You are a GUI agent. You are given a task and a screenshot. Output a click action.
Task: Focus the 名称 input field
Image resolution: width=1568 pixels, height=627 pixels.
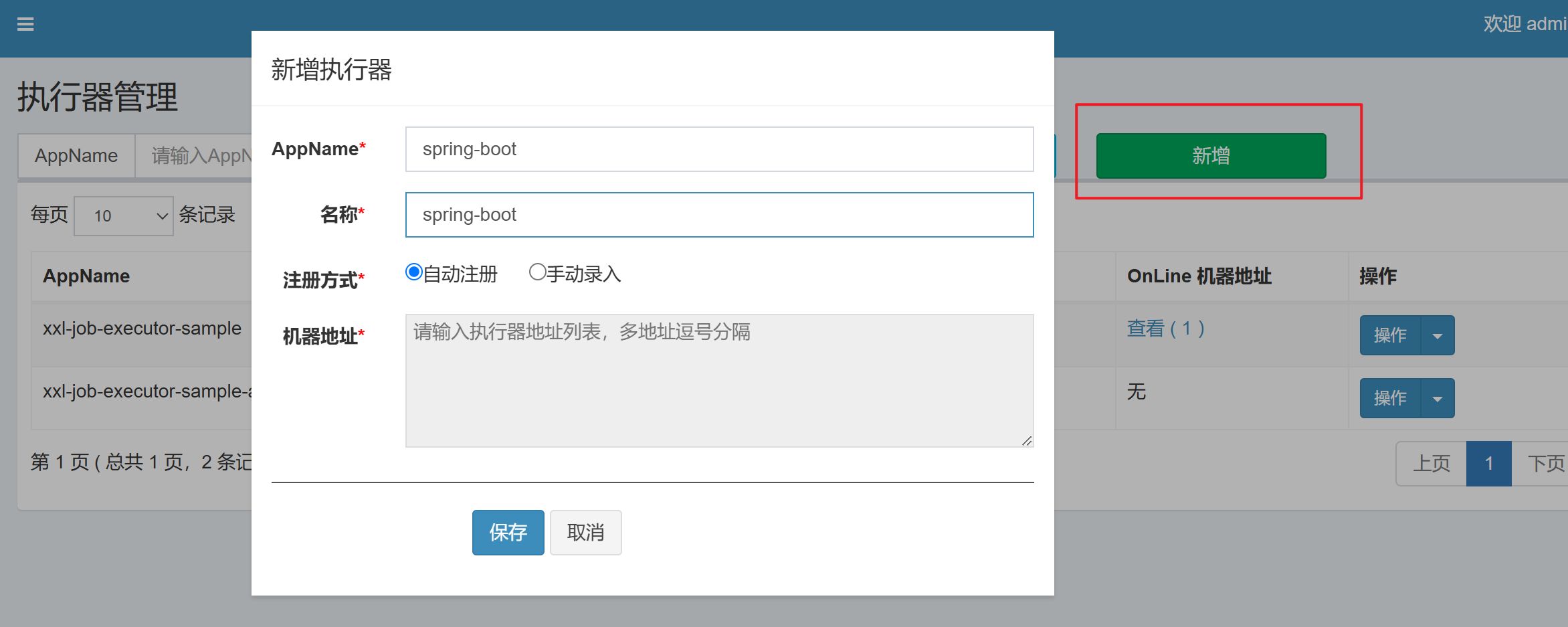[x=720, y=215]
